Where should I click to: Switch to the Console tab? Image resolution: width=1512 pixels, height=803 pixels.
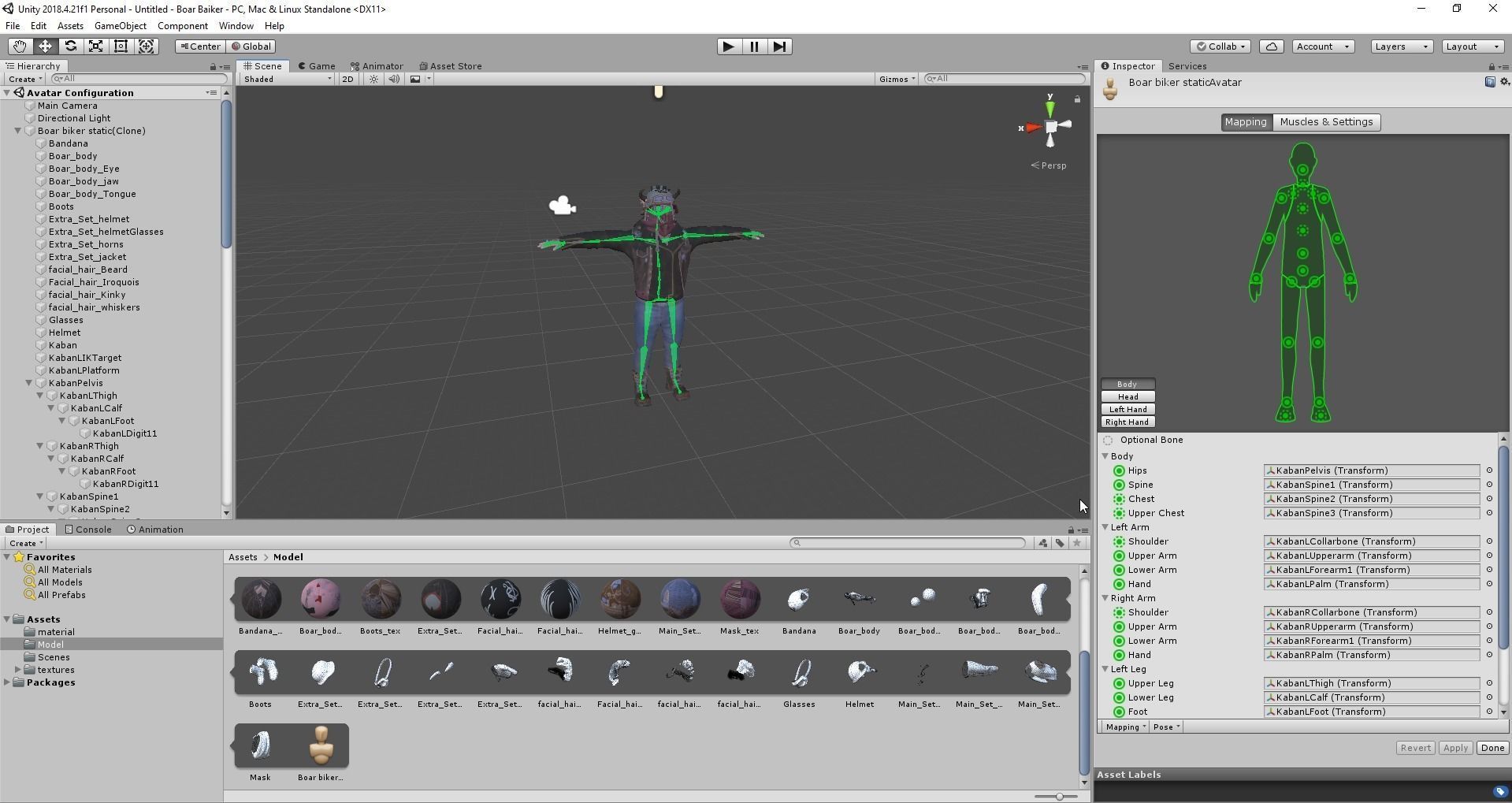pyautogui.click(x=88, y=530)
